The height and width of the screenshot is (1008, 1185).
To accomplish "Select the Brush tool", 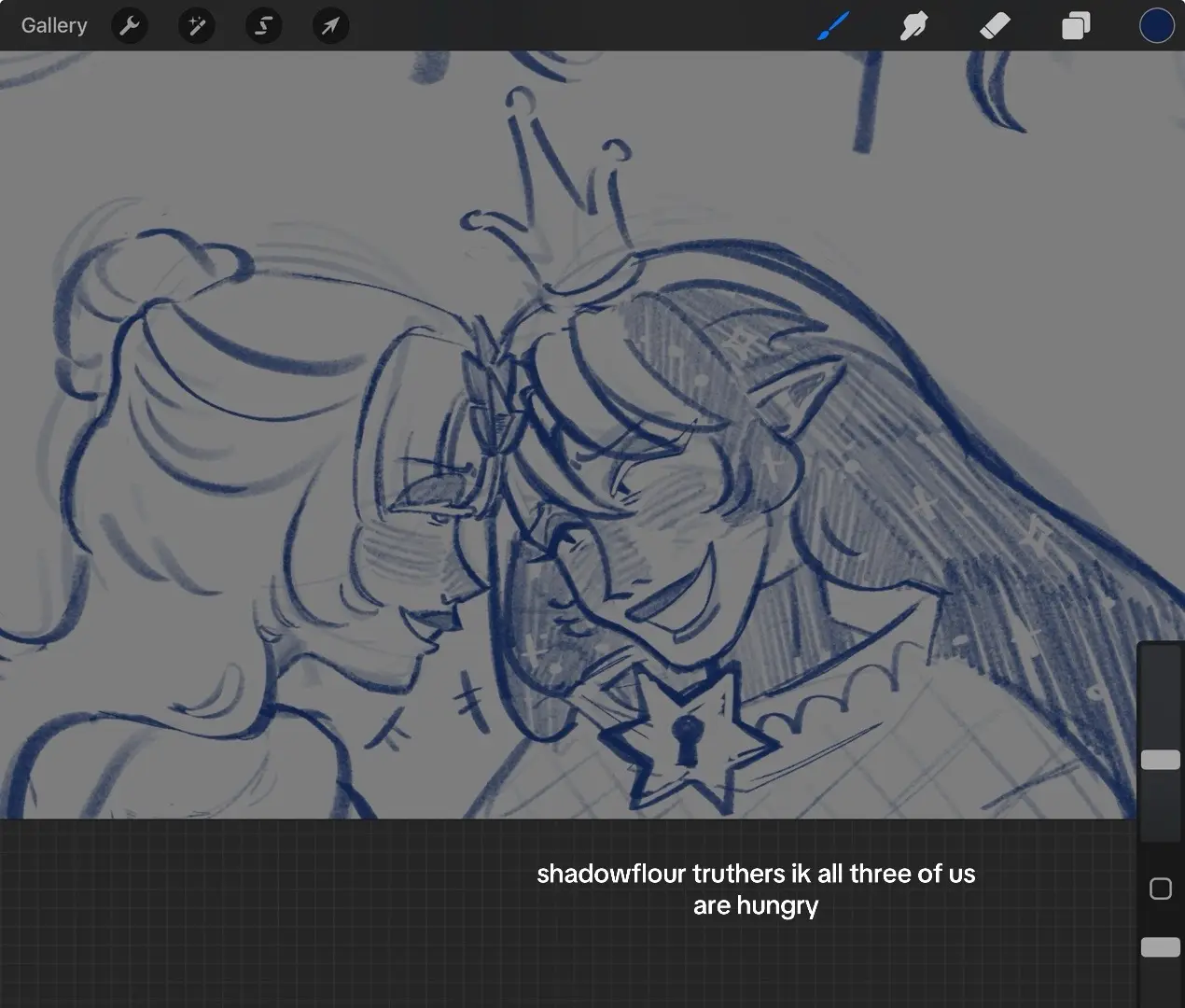I will [x=833, y=25].
